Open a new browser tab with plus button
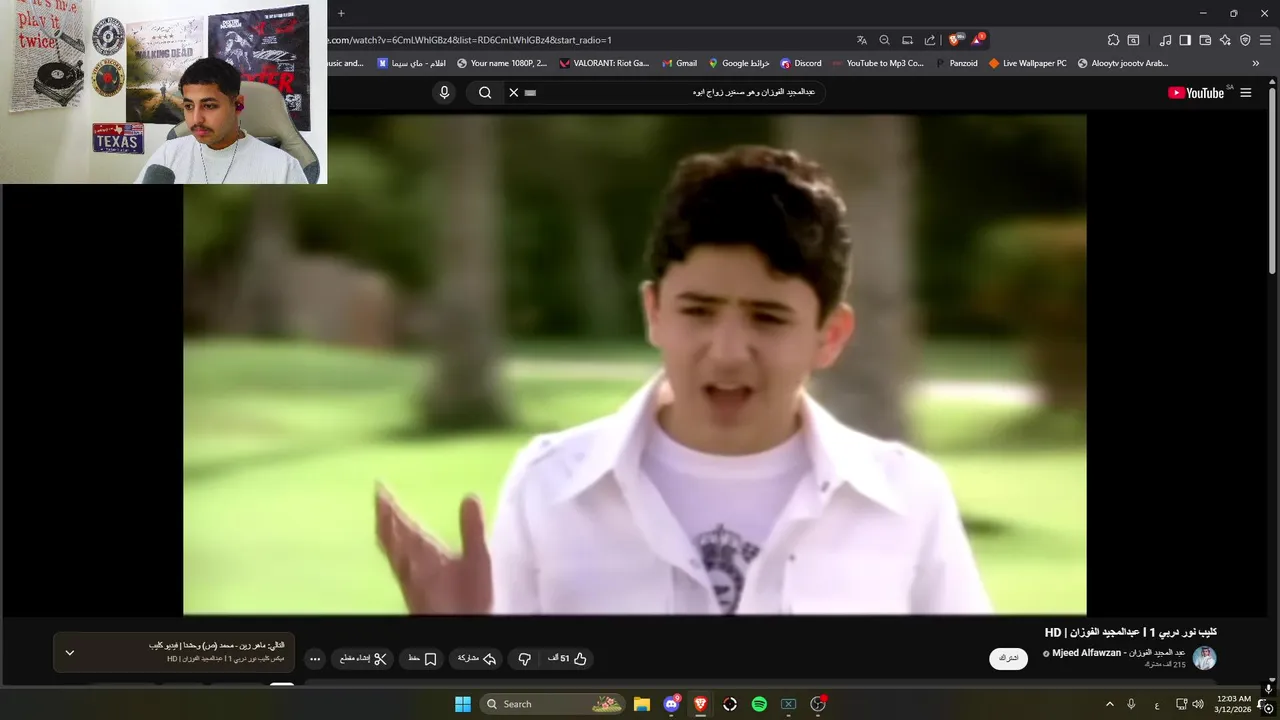This screenshot has width=1280, height=720. click(x=341, y=13)
